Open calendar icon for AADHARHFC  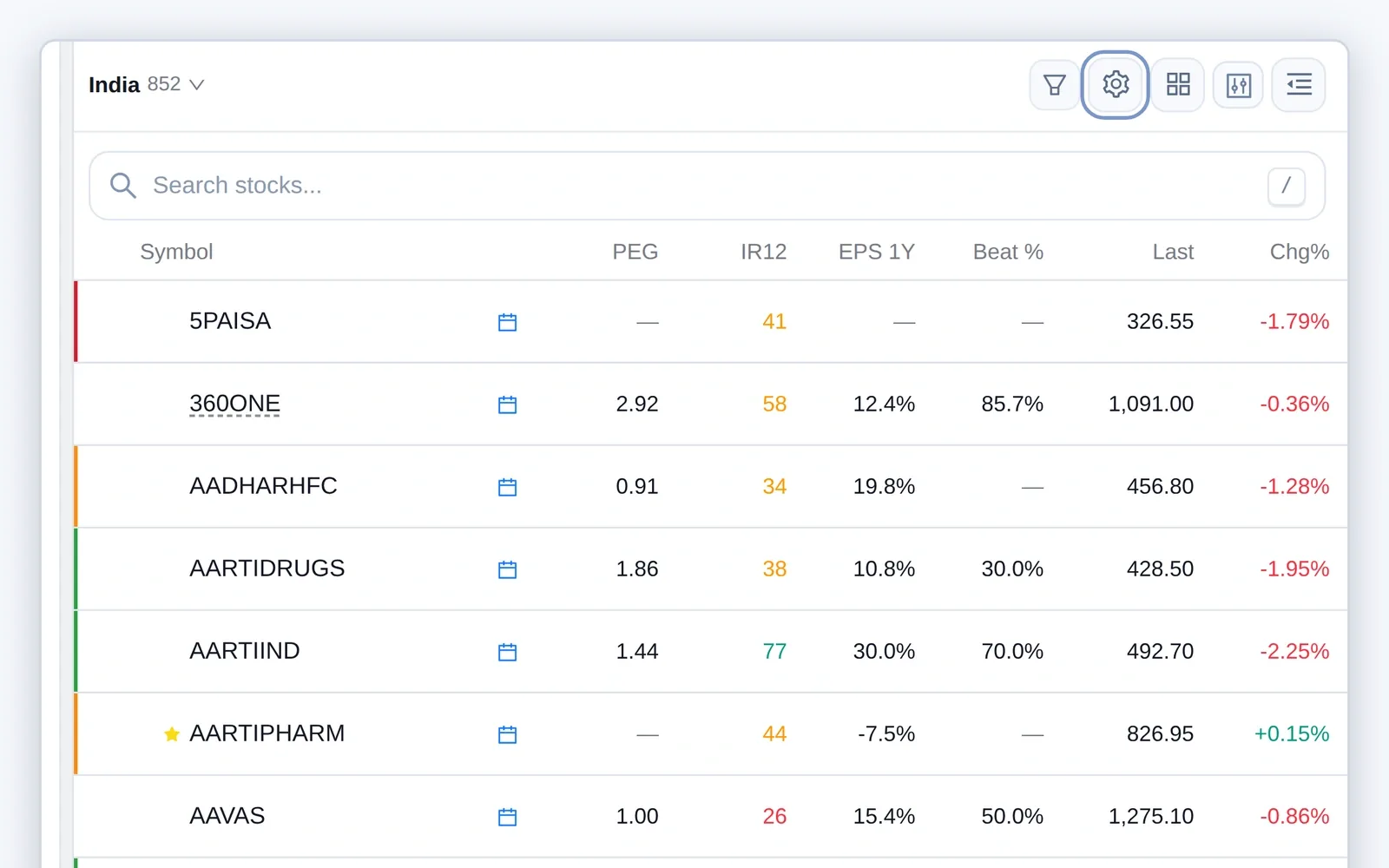(508, 487)
